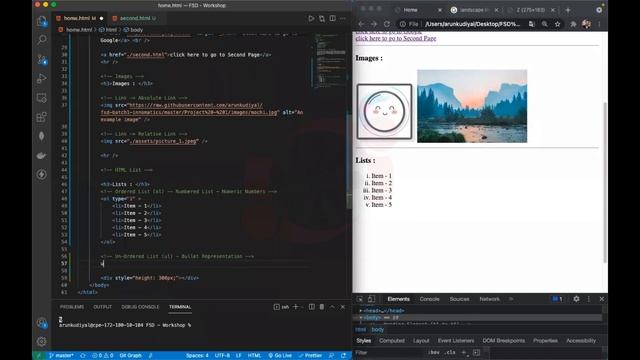
Task: Split the terminal panel
Action: (312, 307)
